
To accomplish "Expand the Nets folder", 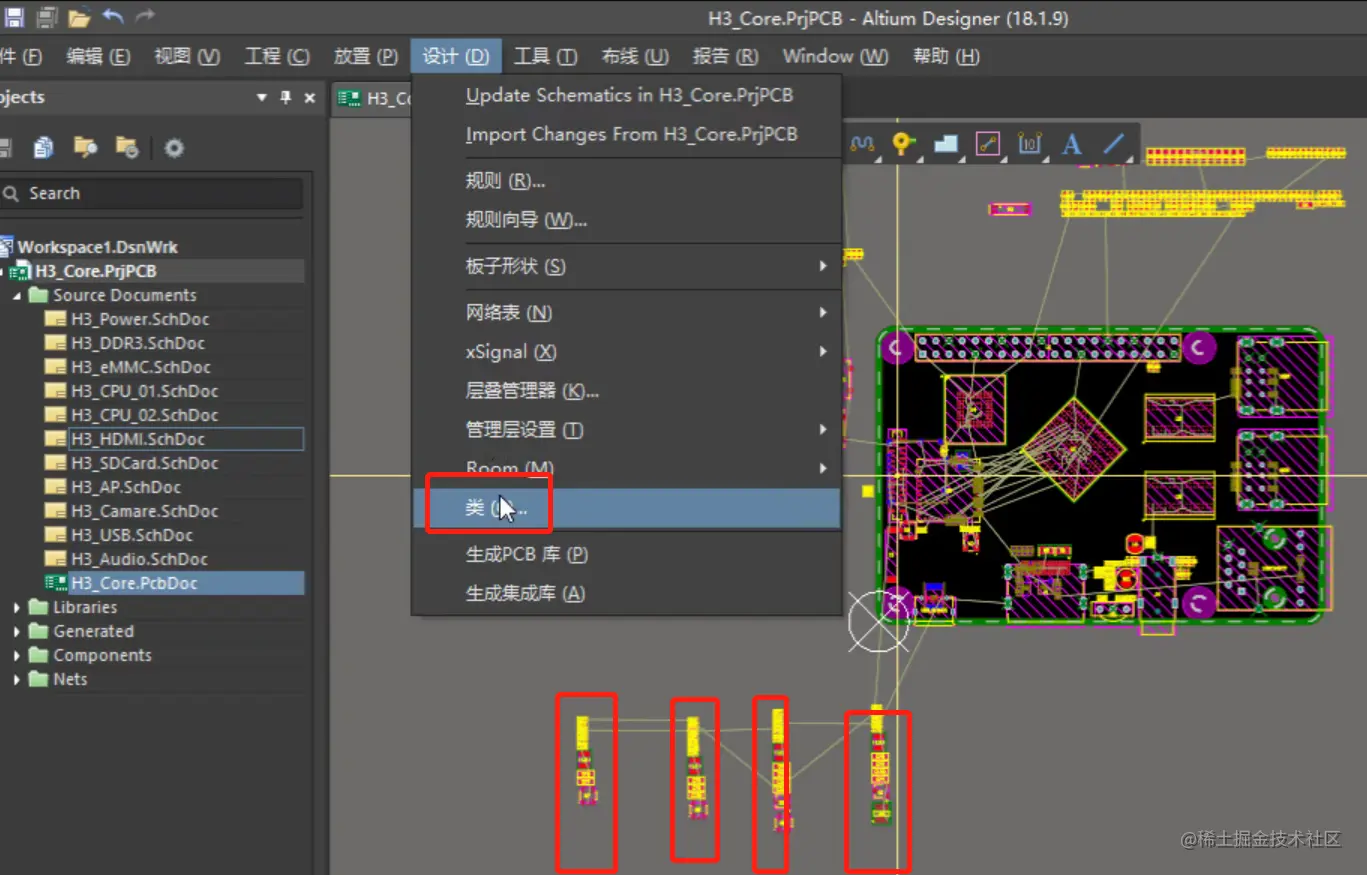I will [17, 679].
